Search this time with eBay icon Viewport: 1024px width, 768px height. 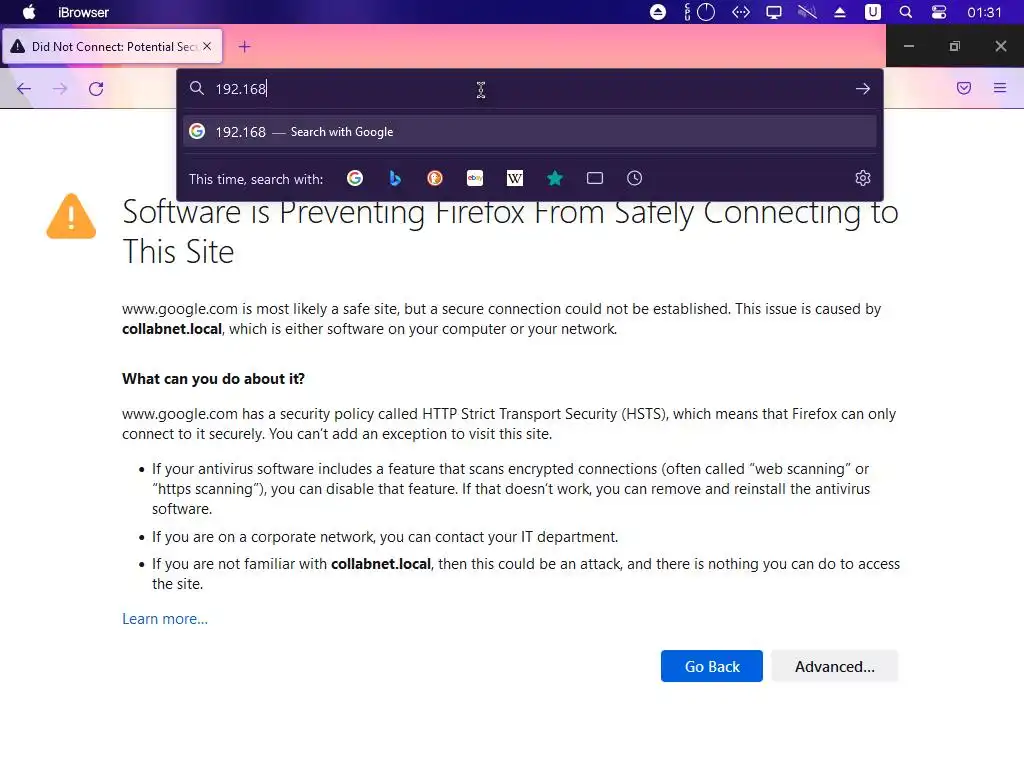pyautogui.click(x=475, y=178)
